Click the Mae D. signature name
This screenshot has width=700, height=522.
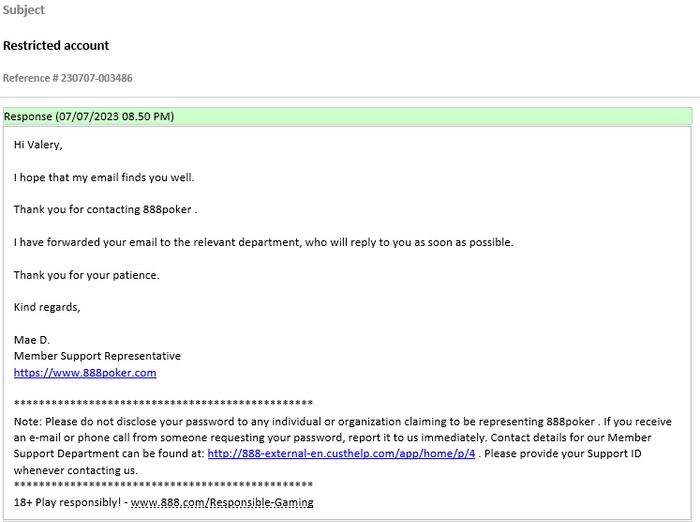pos(32,340)
